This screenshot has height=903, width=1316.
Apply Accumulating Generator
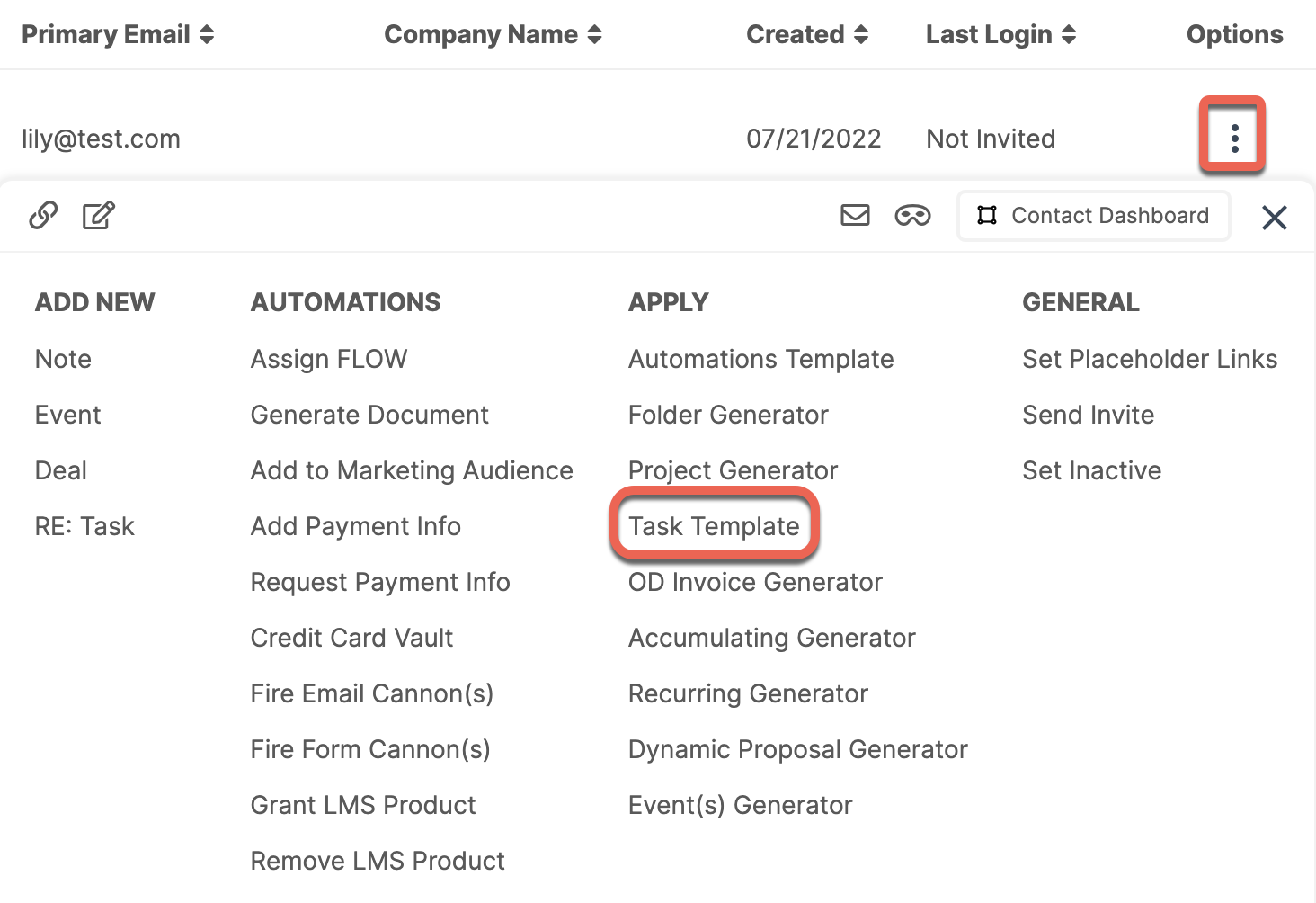click(x=772, y=638)
